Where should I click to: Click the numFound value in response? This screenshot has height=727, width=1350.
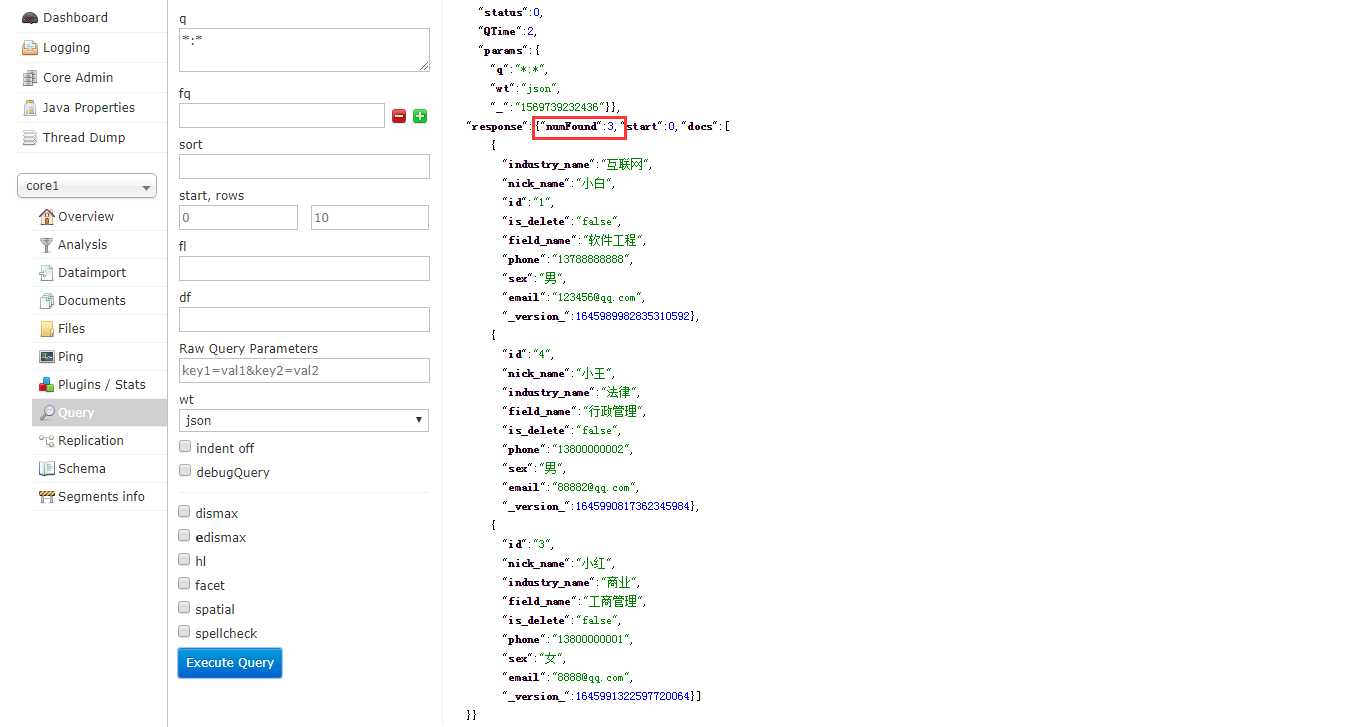tap(610, 127)
